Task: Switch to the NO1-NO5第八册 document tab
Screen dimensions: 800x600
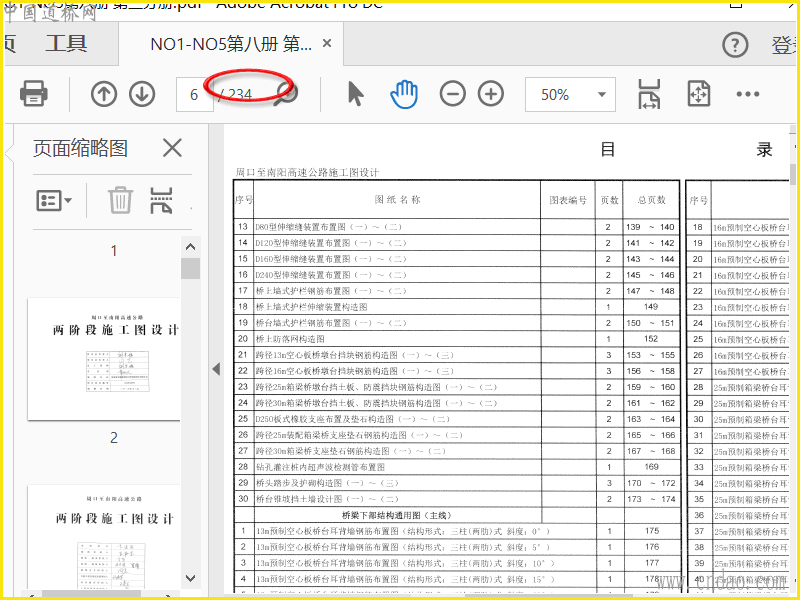Action: [x=231, y=44]
